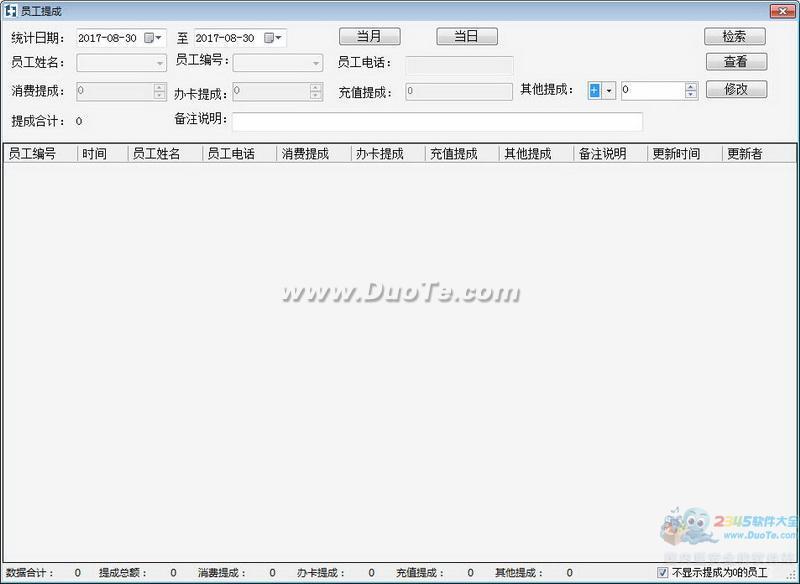
Task: Toggle 不显示提成为0的员工 checkbox
Action: pyautogui.click(x=662, y=573)
